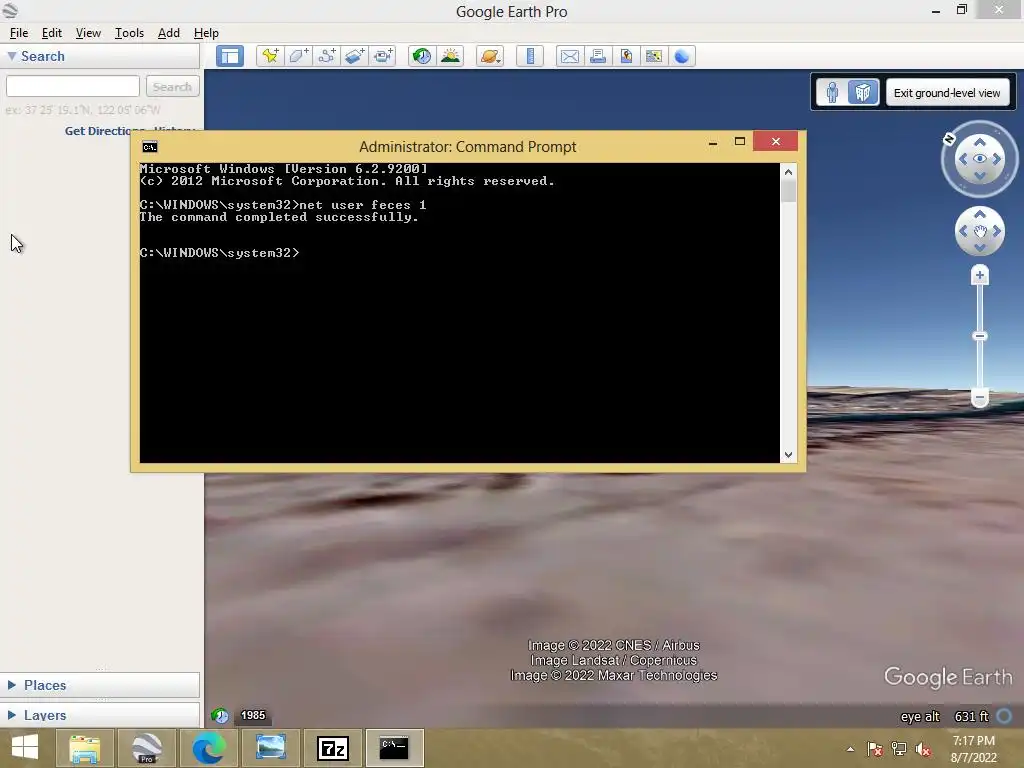Screen dimensions: 1024x768
Task: Click Save Image toolbar icon
Action: pyautogui.click(x=626, y=56)
